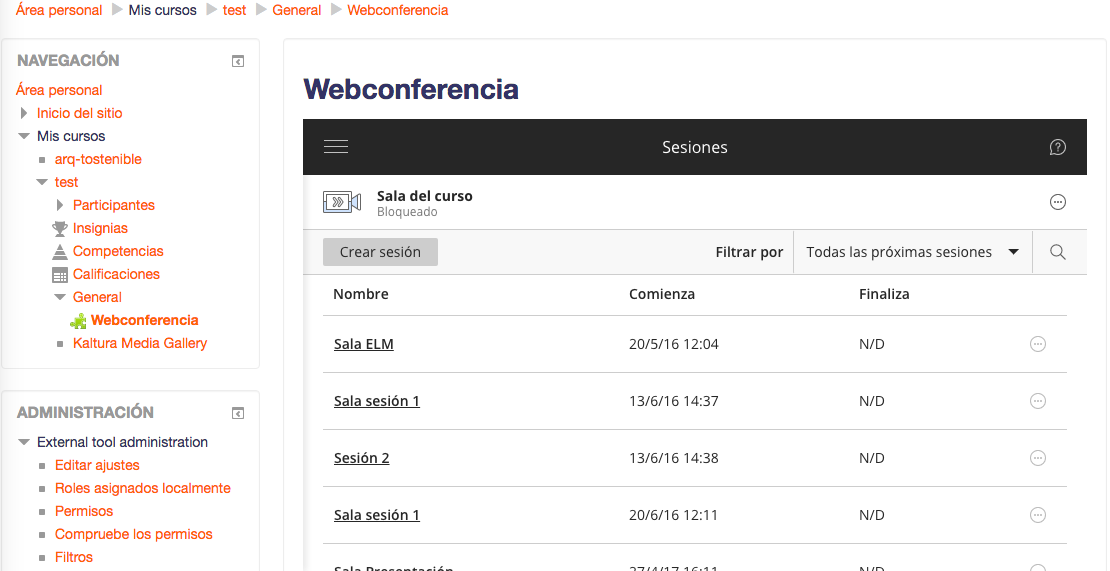Open Compruebe los permisos
Image resolution: width=1110 pixels, height=571 pixels.
pyautogui.click(x=134, y=534)
